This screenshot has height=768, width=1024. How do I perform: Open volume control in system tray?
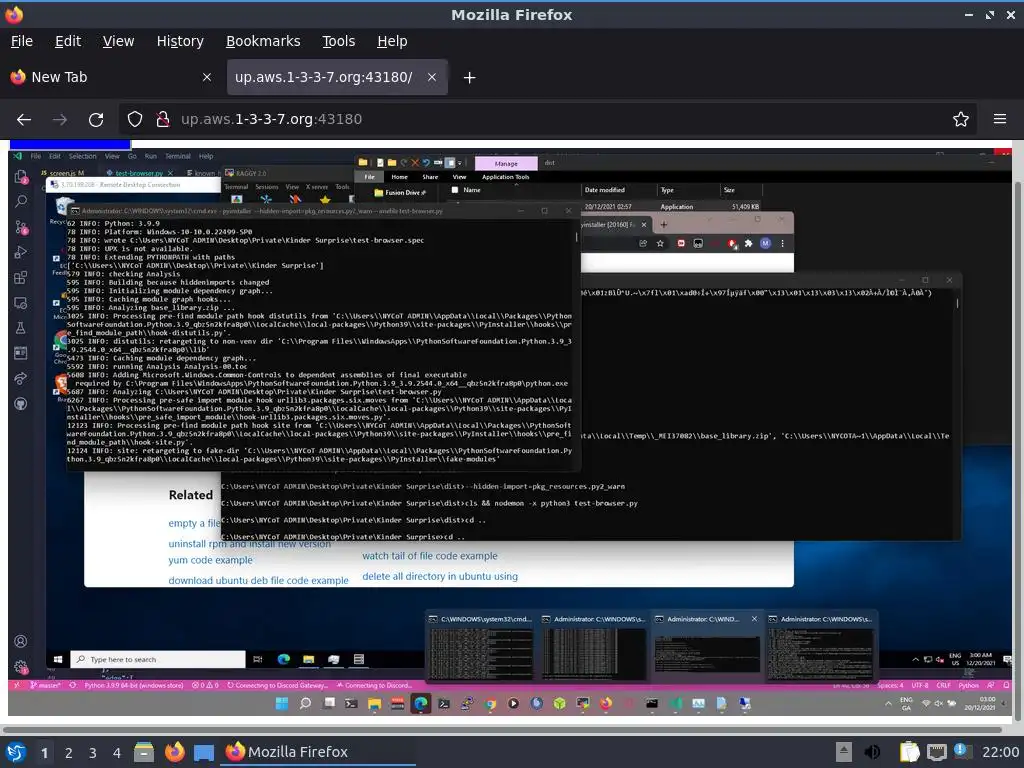872,752
